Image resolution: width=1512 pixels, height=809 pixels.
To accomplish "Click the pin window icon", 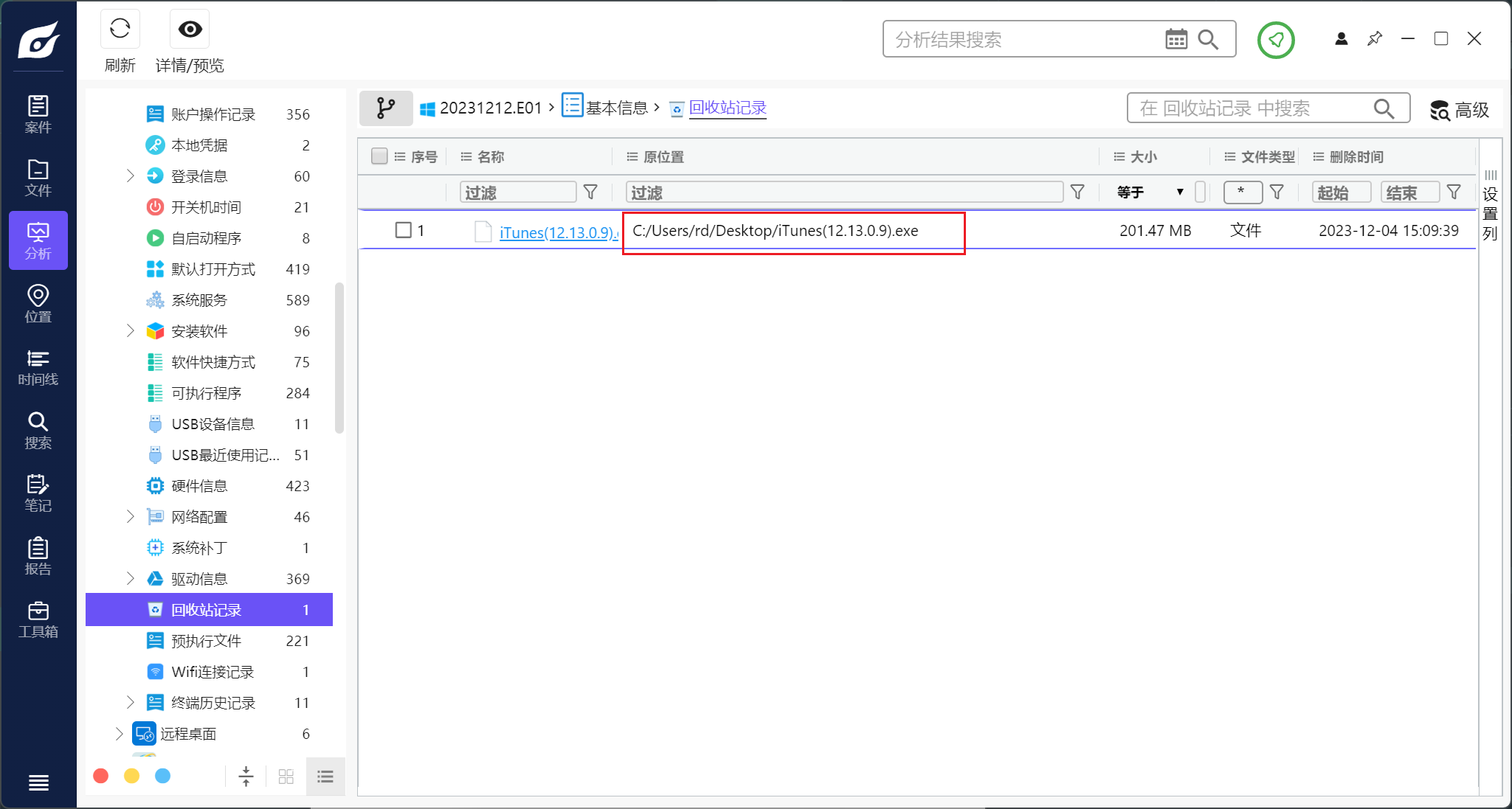I will [1375, 38].
